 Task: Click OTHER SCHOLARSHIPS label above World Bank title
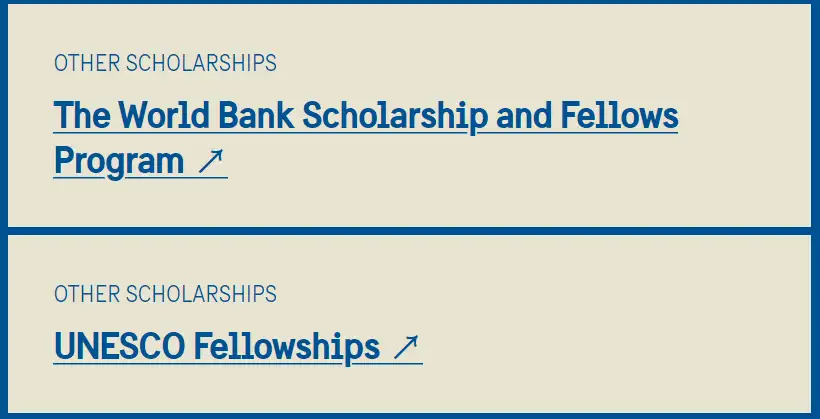click(165, 63)
